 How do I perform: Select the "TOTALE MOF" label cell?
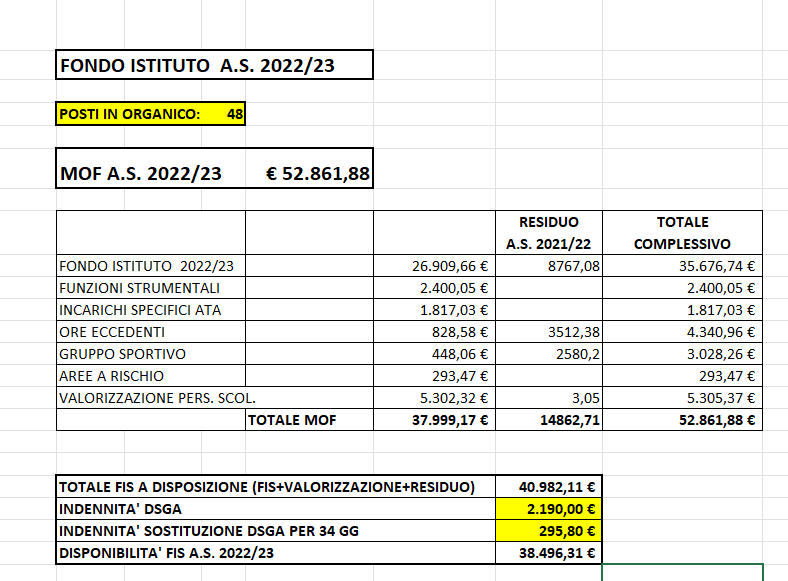coord(308,420)
